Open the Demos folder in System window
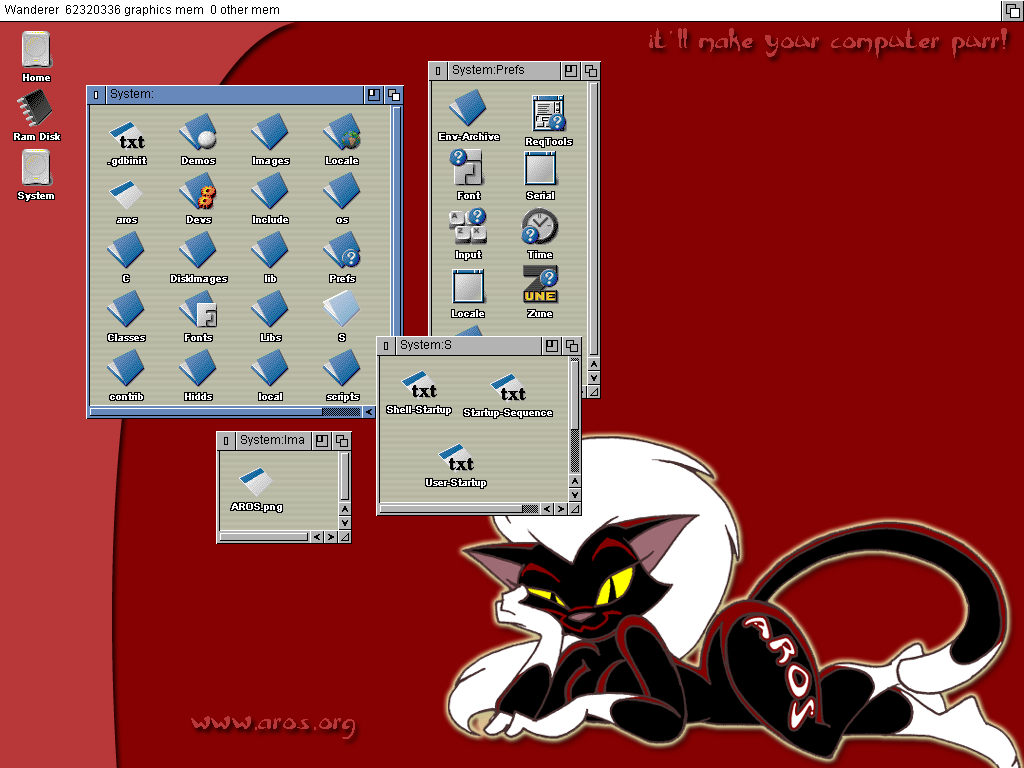 point(198,133)
